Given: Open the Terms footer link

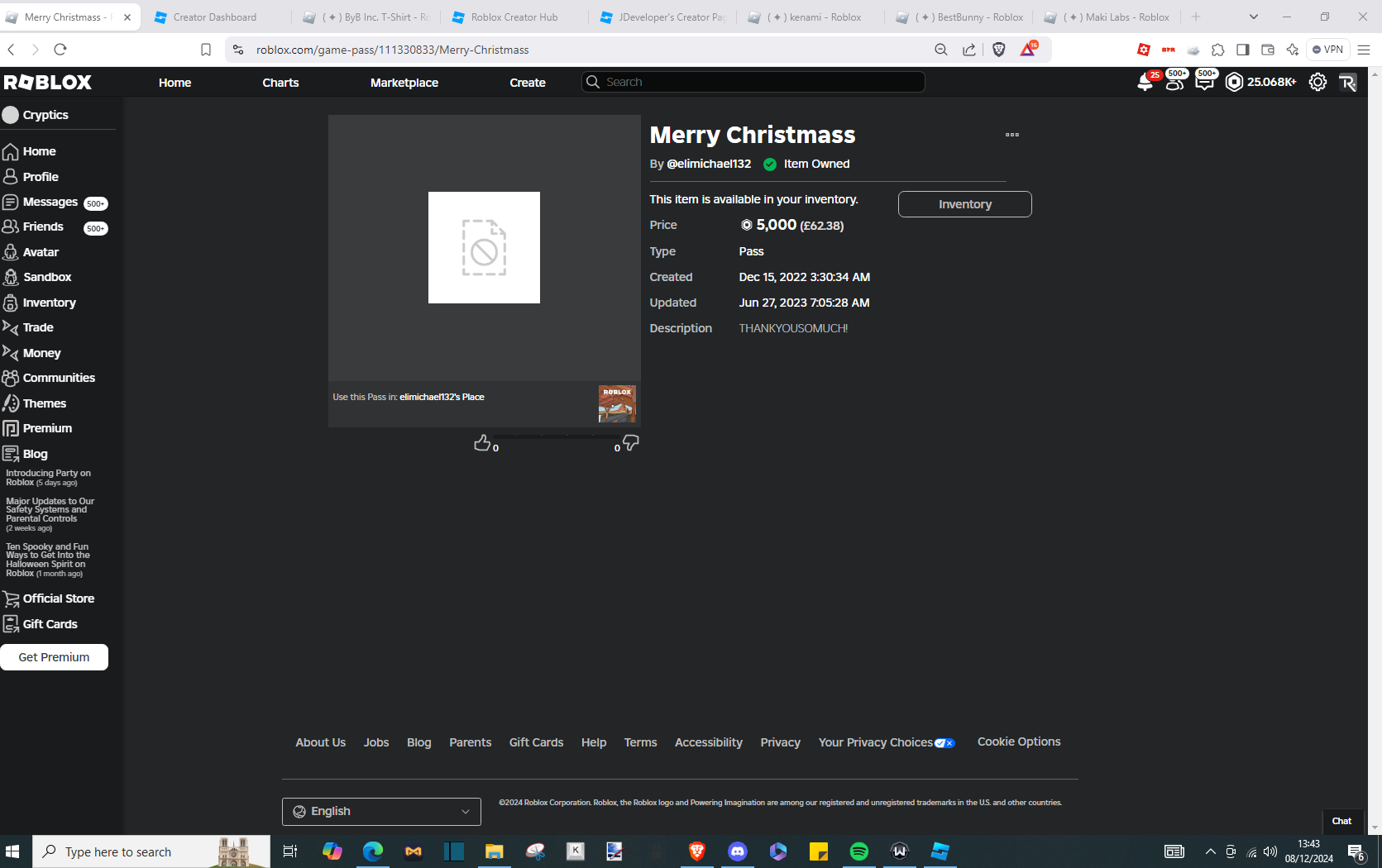Looking at the screenshot, I should (x=641, y=742).
